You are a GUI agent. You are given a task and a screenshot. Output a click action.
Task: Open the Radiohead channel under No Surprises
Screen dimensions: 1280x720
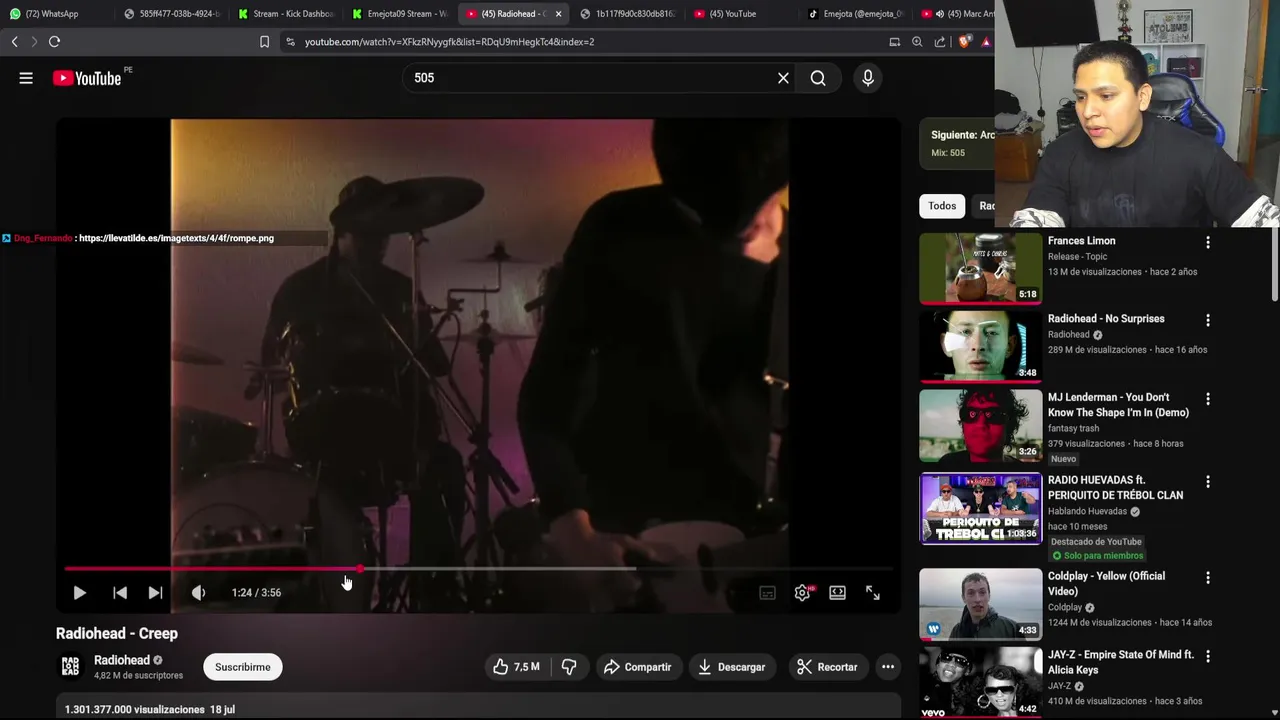(x=1068, y=335)
